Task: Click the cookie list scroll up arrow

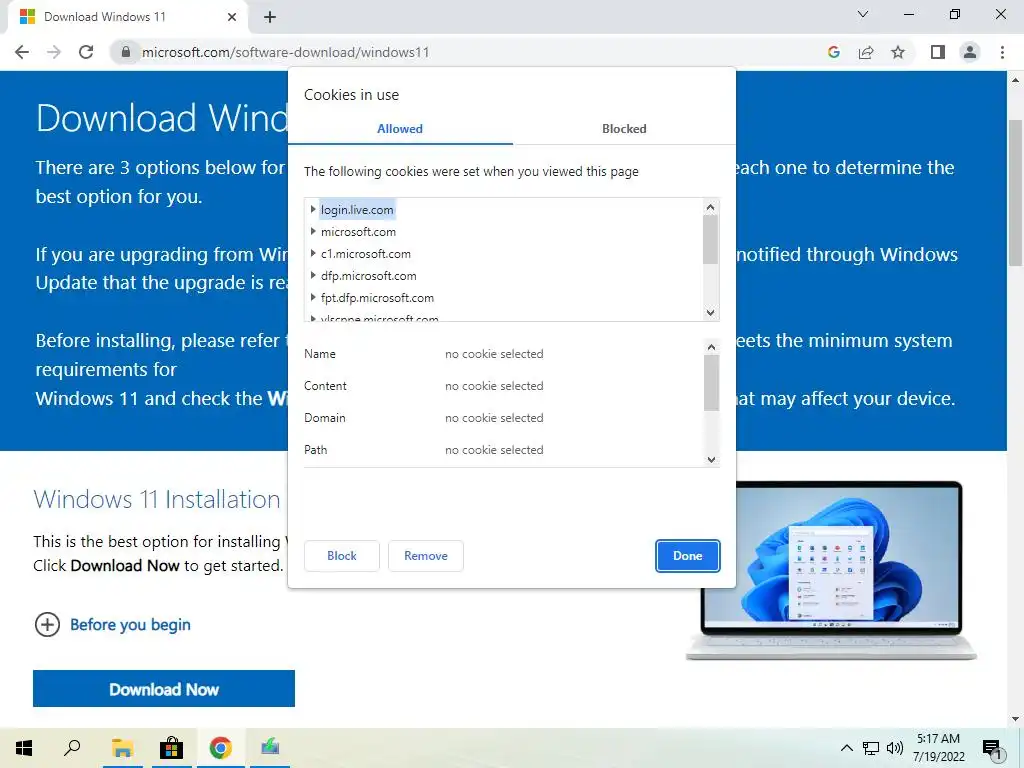Action: click(x=711, y=207)
